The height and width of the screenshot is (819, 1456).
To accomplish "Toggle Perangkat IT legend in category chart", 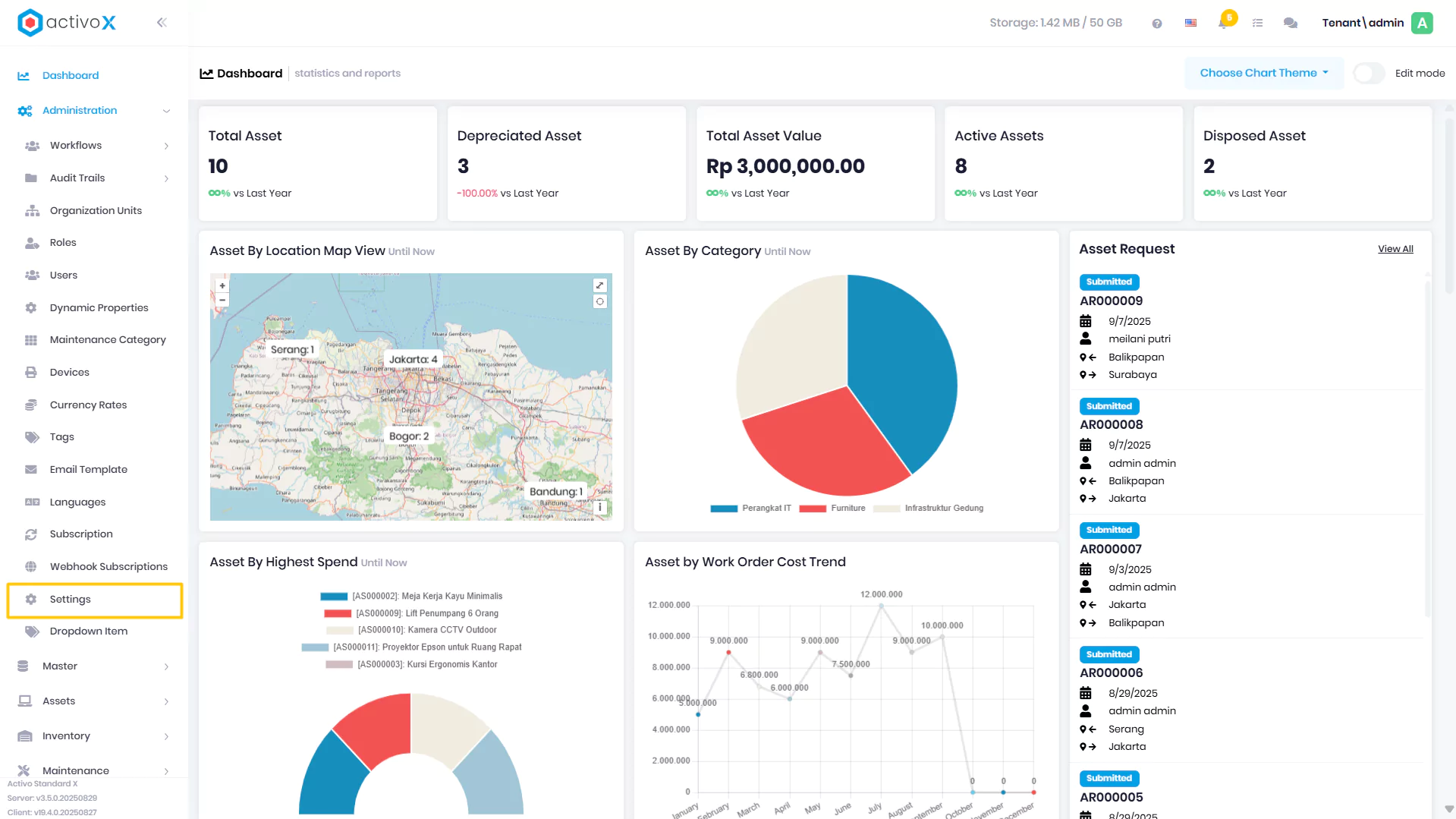I will [750, 509].
